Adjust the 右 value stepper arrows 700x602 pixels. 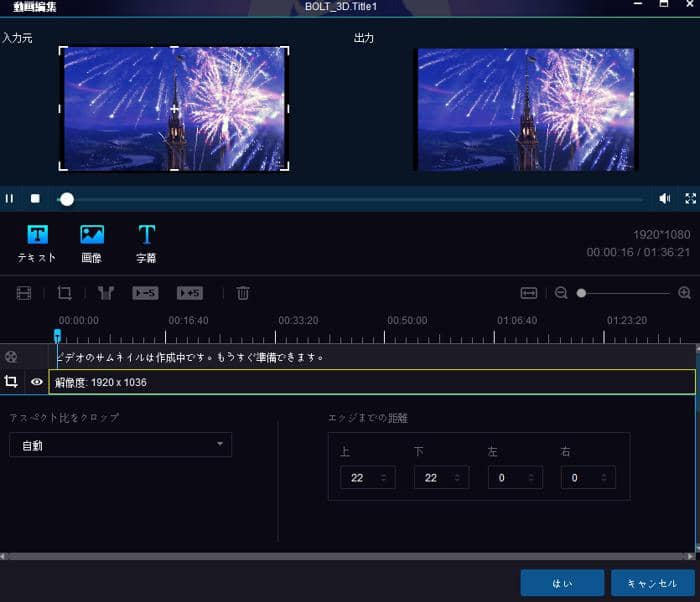604,478
